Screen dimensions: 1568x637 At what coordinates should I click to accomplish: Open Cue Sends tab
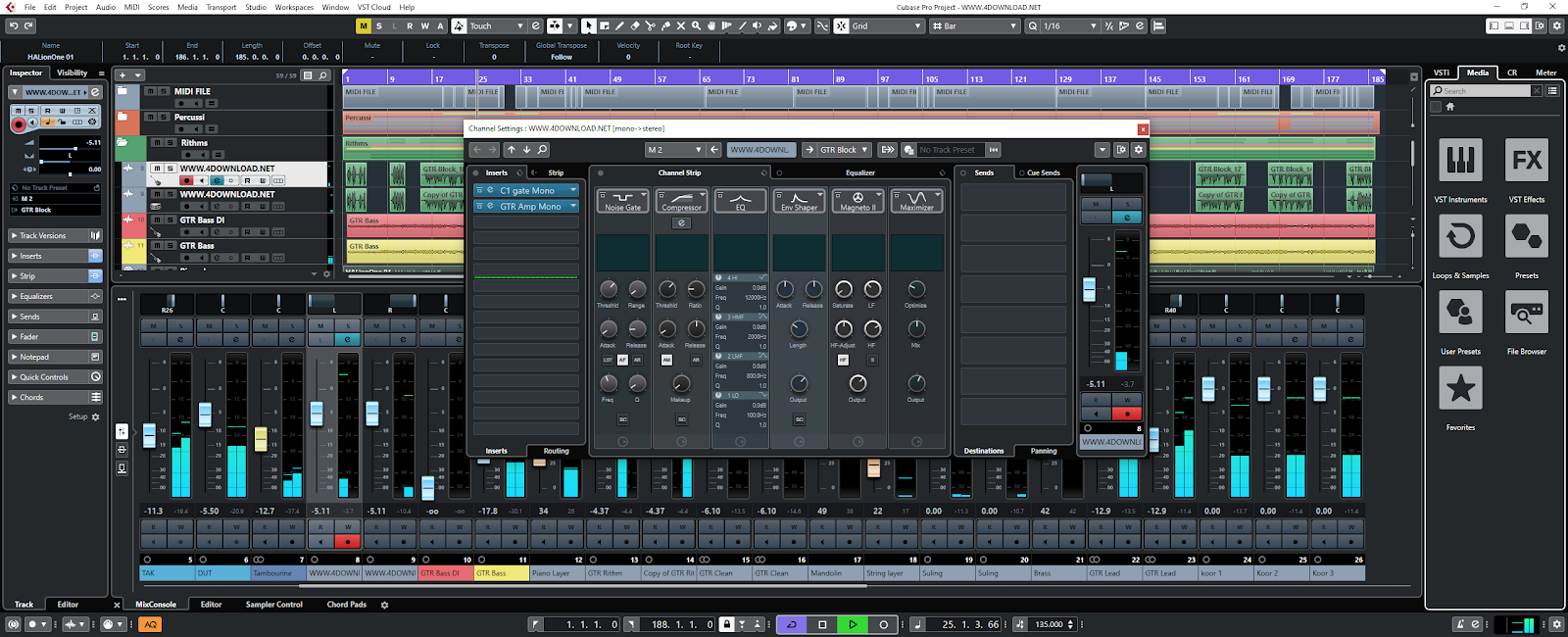(1044, 172)
